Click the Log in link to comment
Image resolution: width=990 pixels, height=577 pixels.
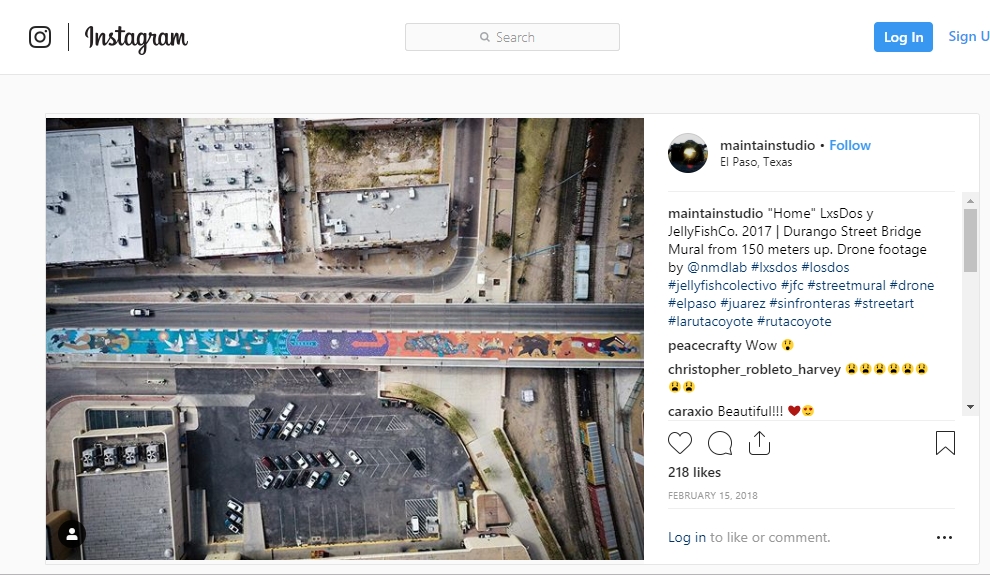[687, 537]
